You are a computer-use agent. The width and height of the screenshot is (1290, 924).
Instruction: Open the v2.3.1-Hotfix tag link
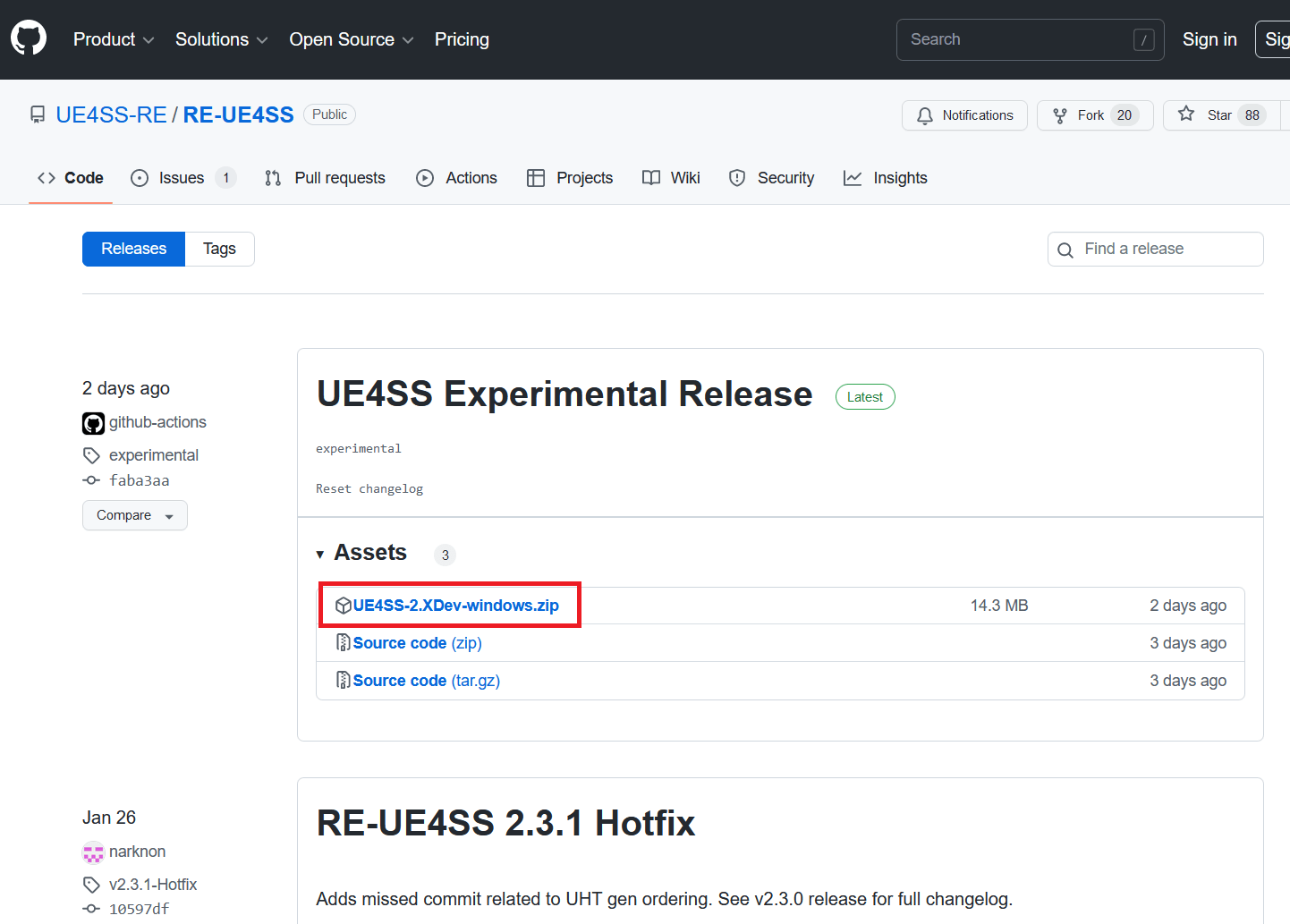(x=153, y=885)
